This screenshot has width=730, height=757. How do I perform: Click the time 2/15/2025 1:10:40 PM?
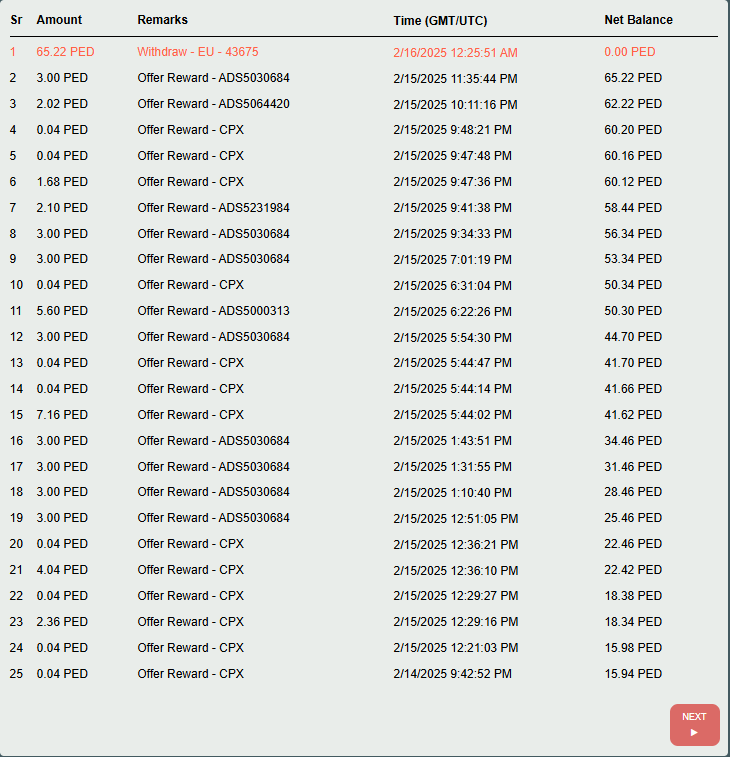tap(452, 493)
